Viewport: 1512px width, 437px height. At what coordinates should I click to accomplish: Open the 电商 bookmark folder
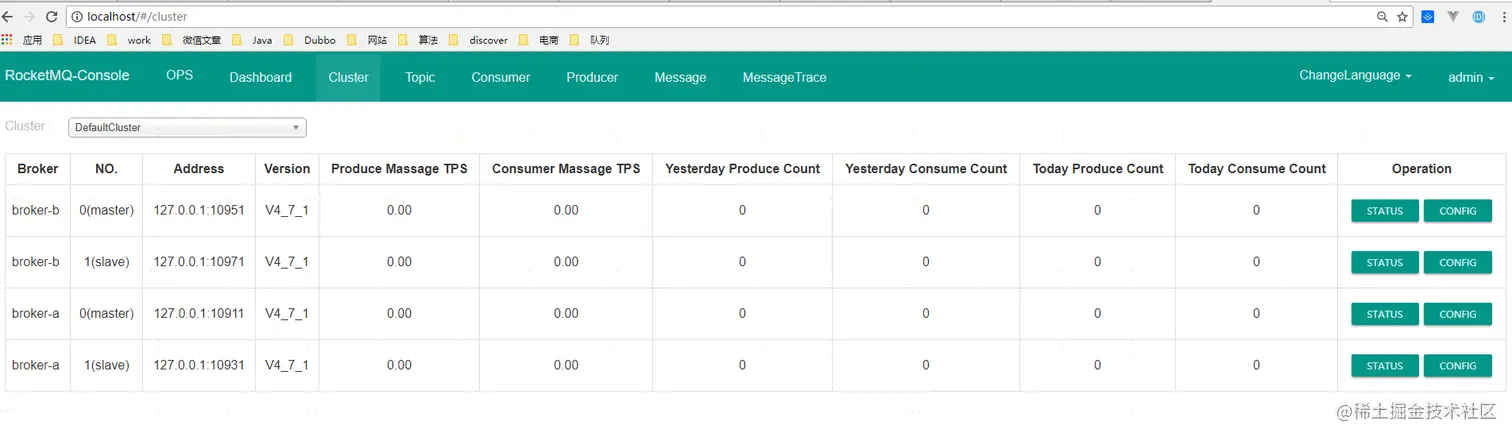pyautogui.click(x=538, y=40)
